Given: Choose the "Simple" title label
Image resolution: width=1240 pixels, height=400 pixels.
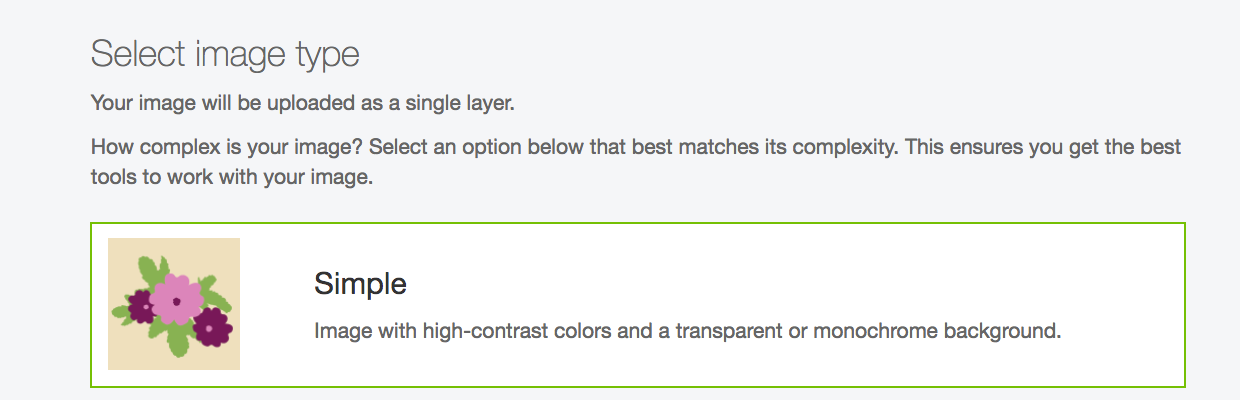Looking at the screenshot, I should click(360, 284).
